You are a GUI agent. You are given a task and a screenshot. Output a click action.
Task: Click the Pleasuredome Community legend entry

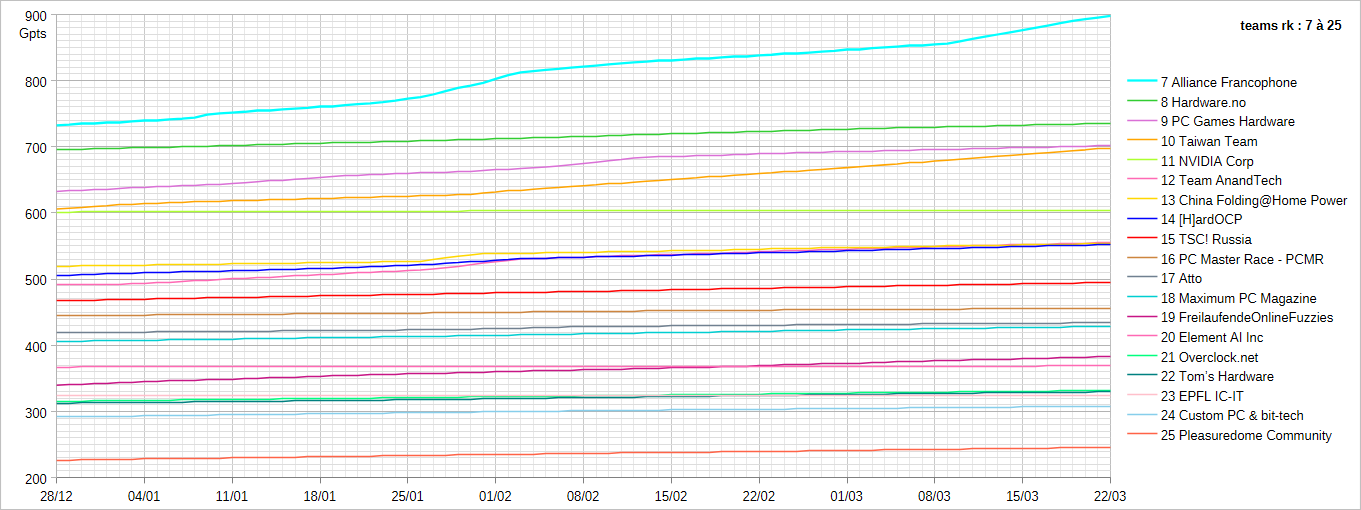[1246, 435]
